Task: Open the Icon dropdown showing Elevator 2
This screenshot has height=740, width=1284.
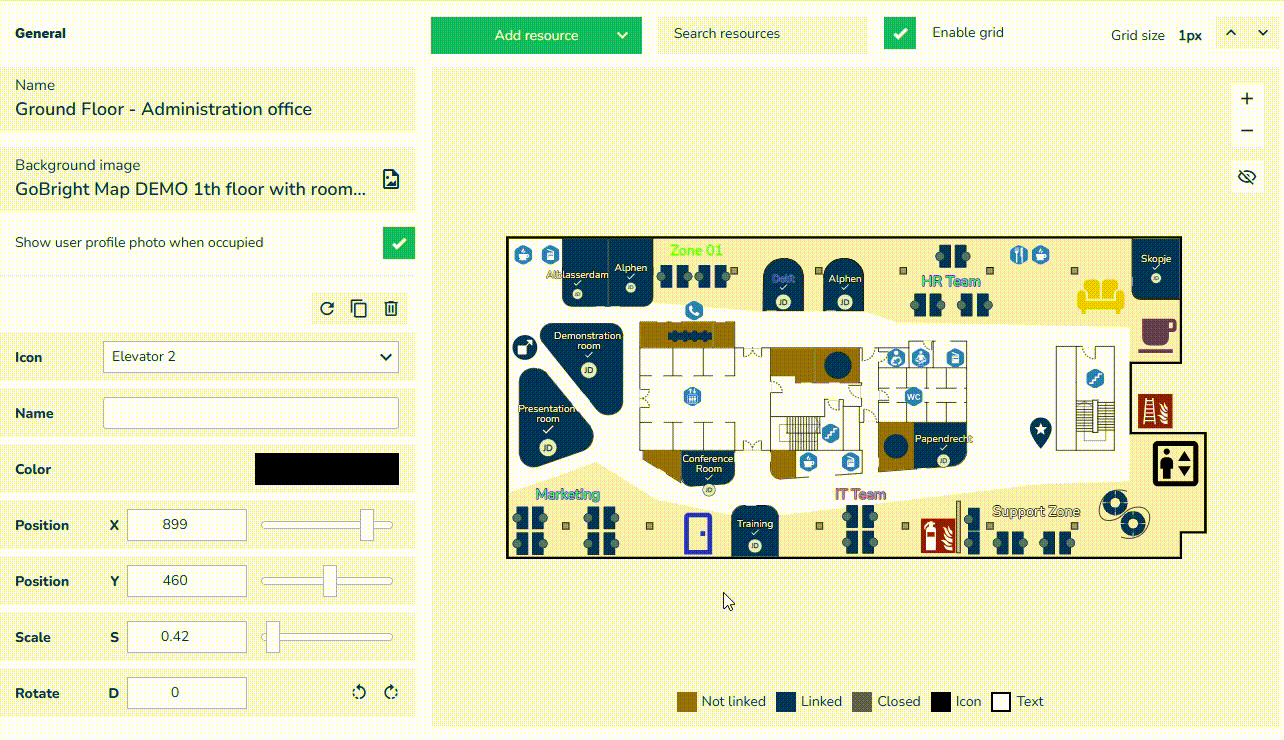Action: (250, 357)
